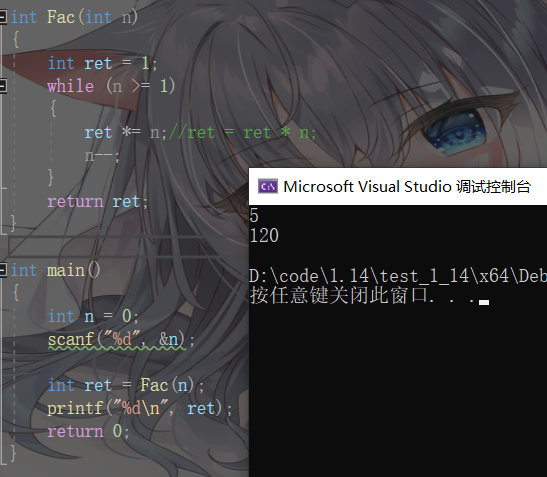Click the 'int main()' declaration
The width and height of the screenshot is (547, 477).
coord(55,270)
